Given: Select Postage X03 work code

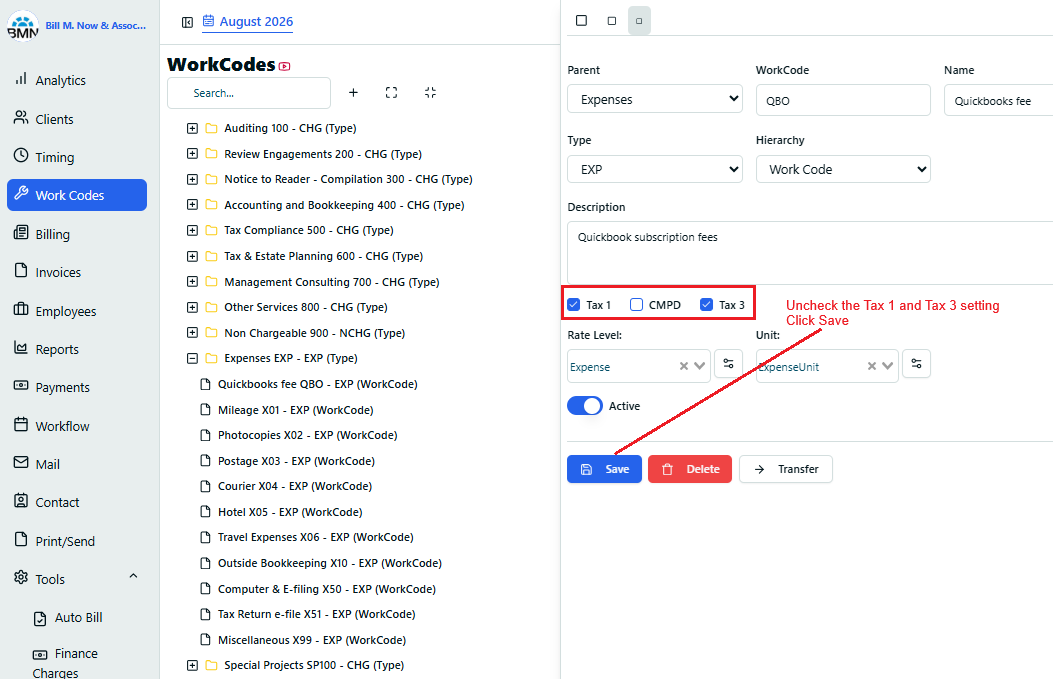Looking at the screenshot, I should [x=296, y=461].
